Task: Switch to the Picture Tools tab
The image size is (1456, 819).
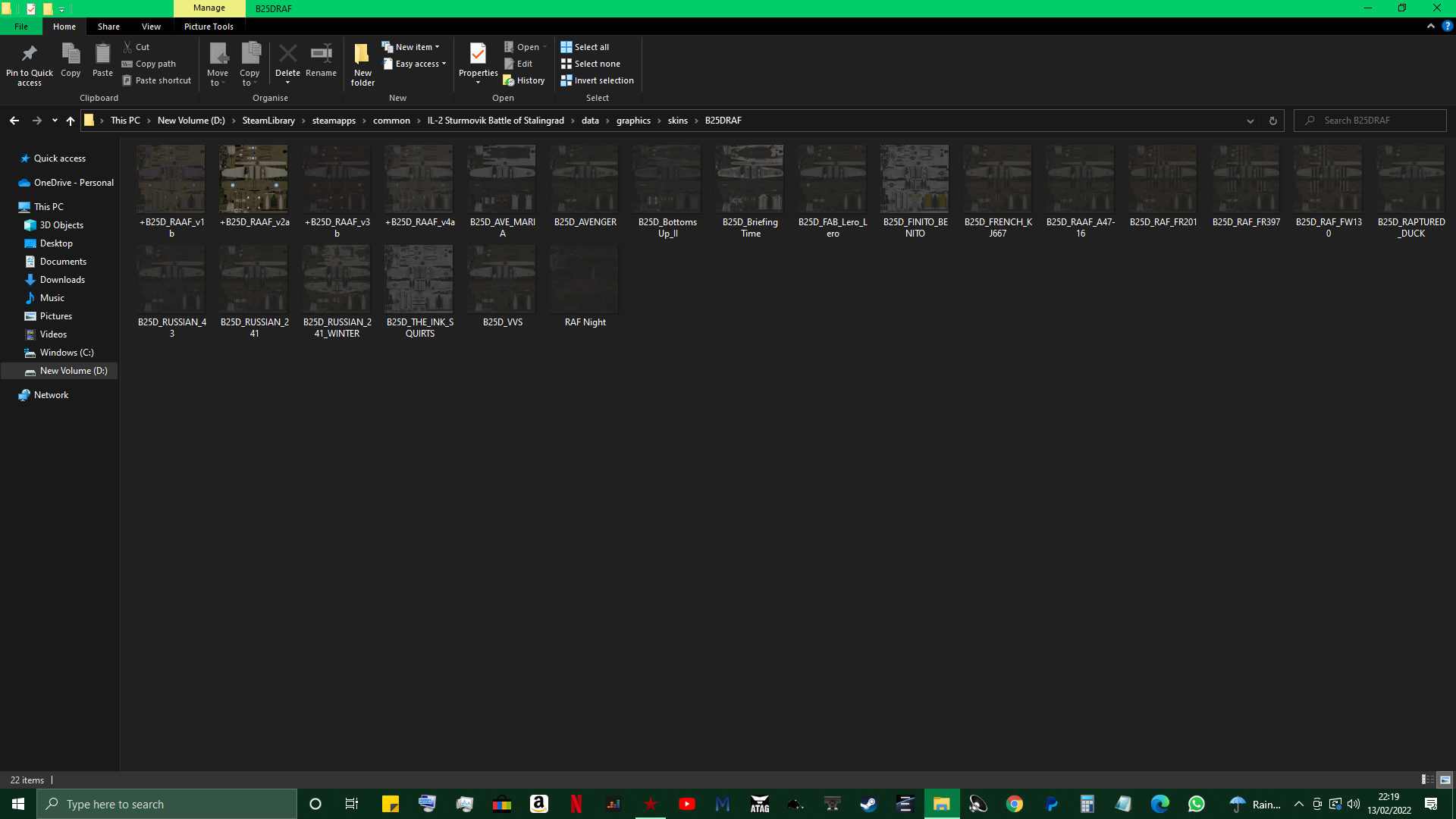Action: coord(209,27)
